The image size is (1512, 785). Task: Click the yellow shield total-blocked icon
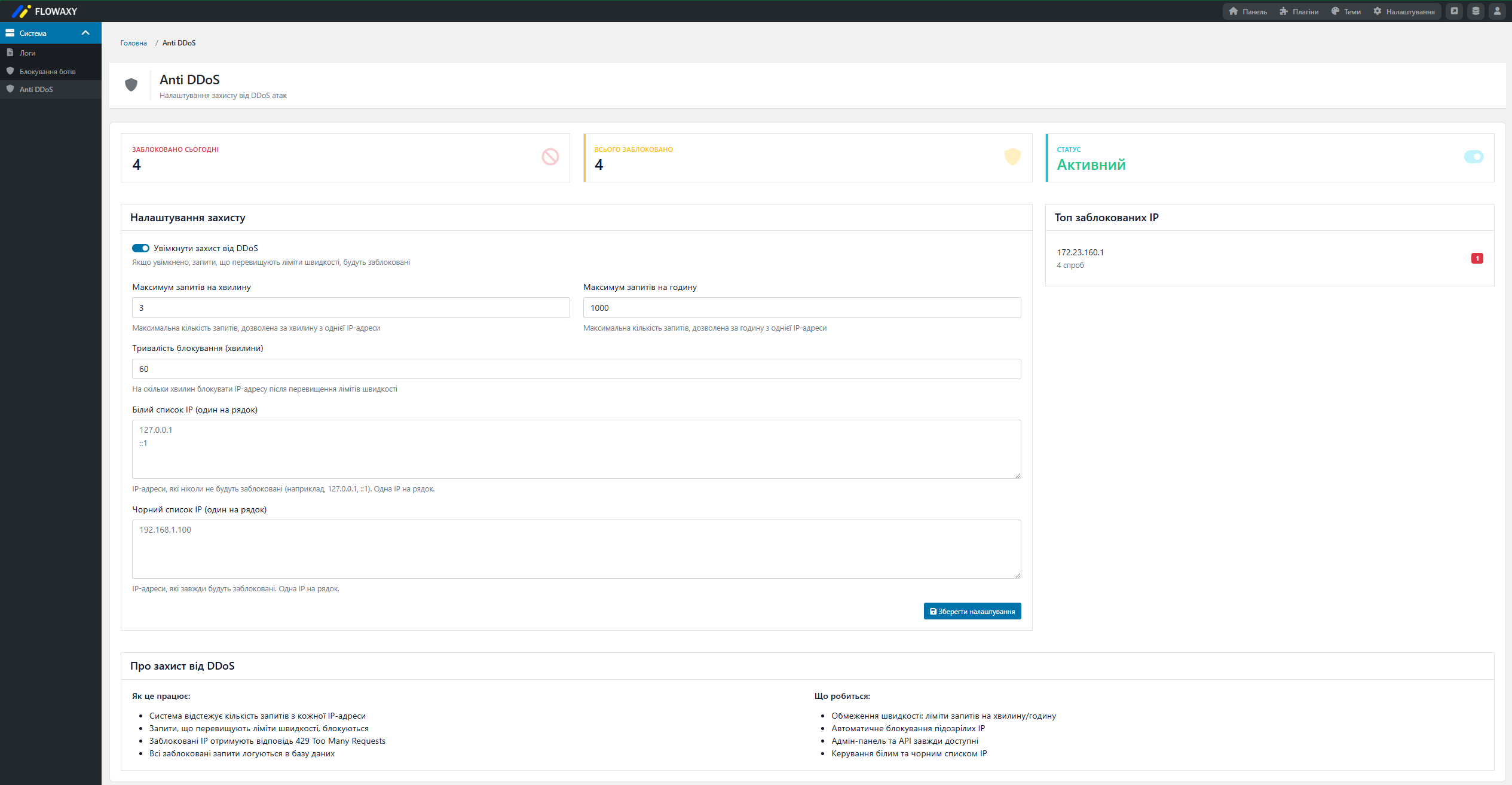point(1012,157)
